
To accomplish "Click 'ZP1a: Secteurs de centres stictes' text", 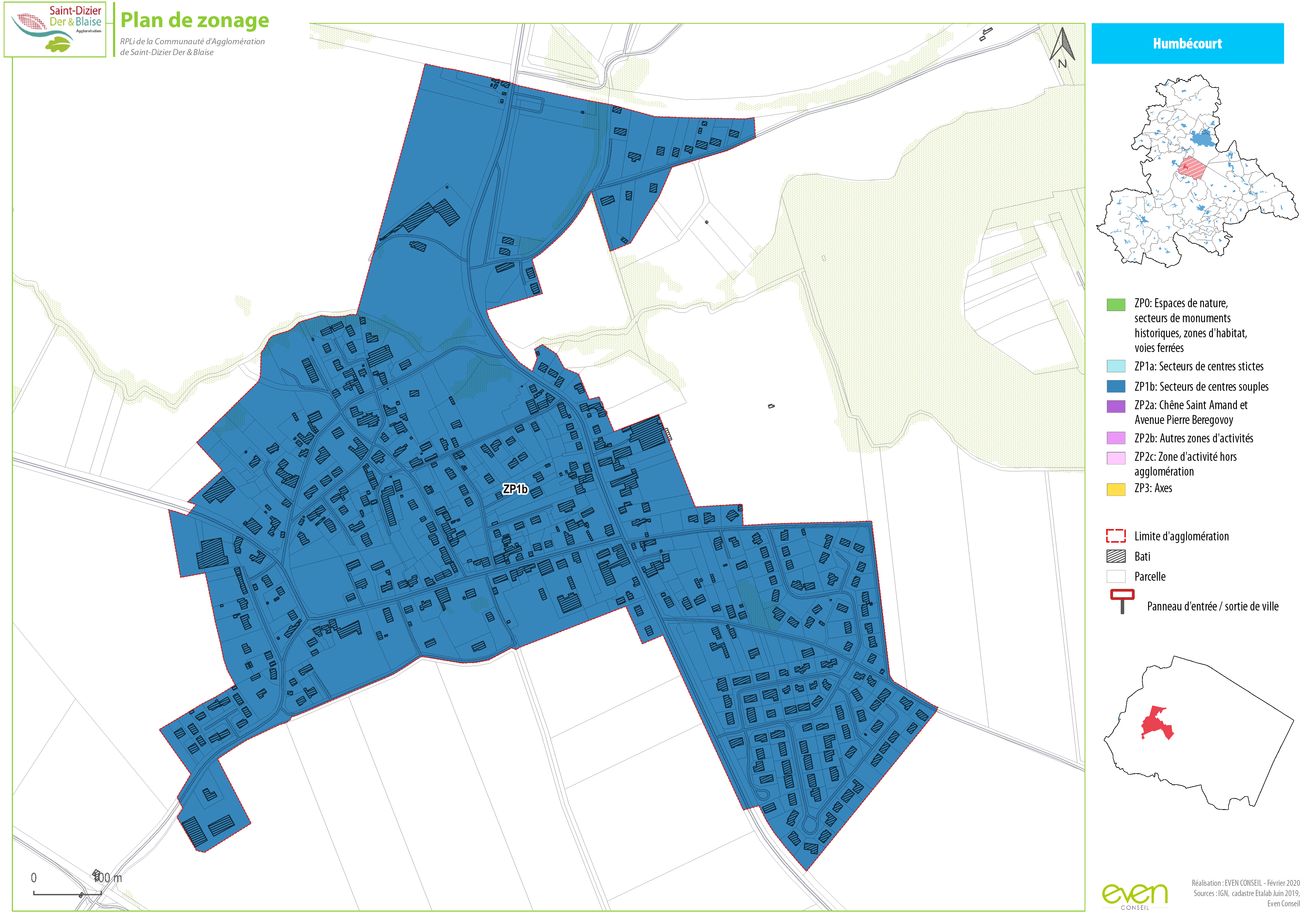I will pyautogui.click(x=1199, y=366).
